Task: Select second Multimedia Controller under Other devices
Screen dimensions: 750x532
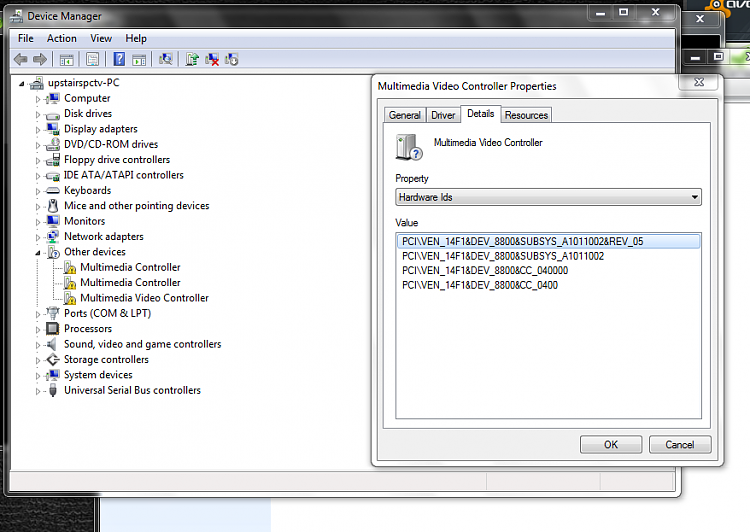Action: [130, 282]
